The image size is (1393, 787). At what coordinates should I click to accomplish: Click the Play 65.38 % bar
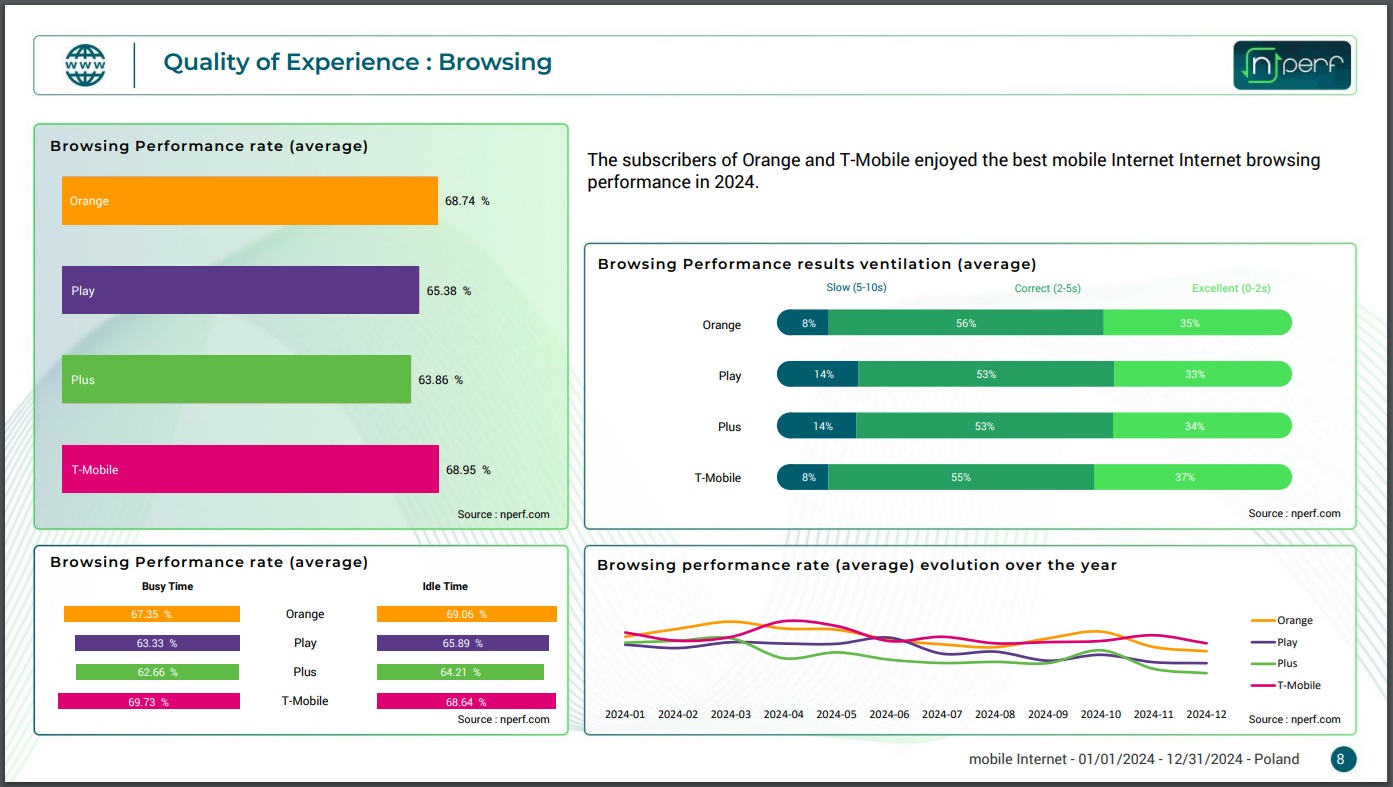240,290
